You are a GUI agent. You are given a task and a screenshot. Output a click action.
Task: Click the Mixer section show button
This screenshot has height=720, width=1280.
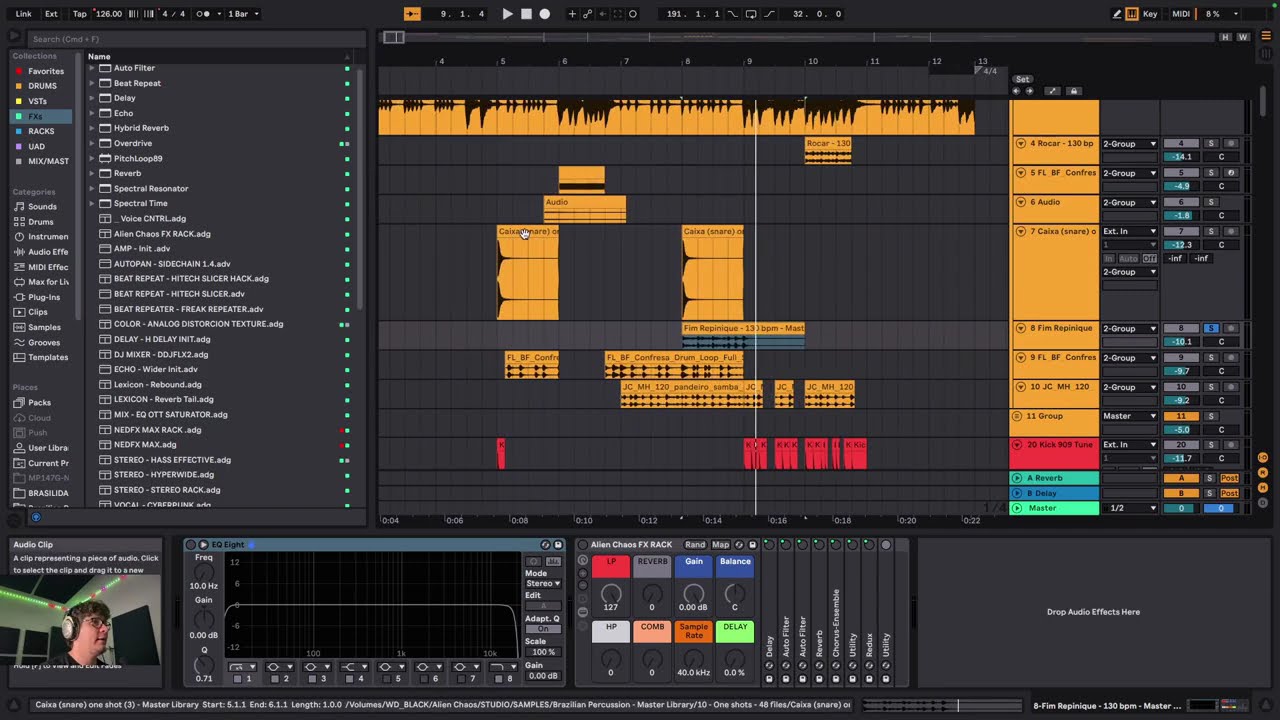[x=1263, y=486]
